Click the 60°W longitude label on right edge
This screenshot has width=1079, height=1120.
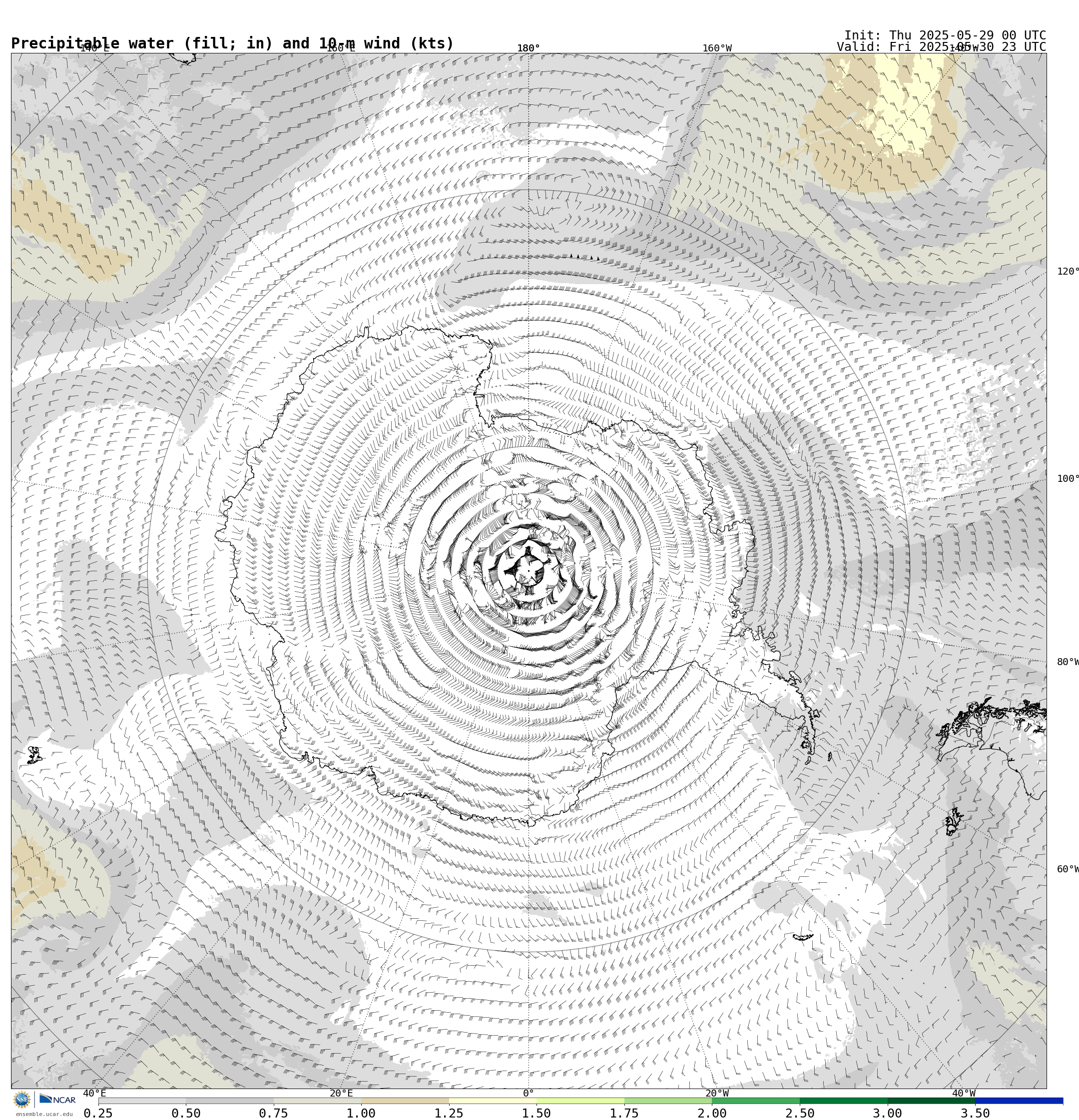pos(1068,869)
